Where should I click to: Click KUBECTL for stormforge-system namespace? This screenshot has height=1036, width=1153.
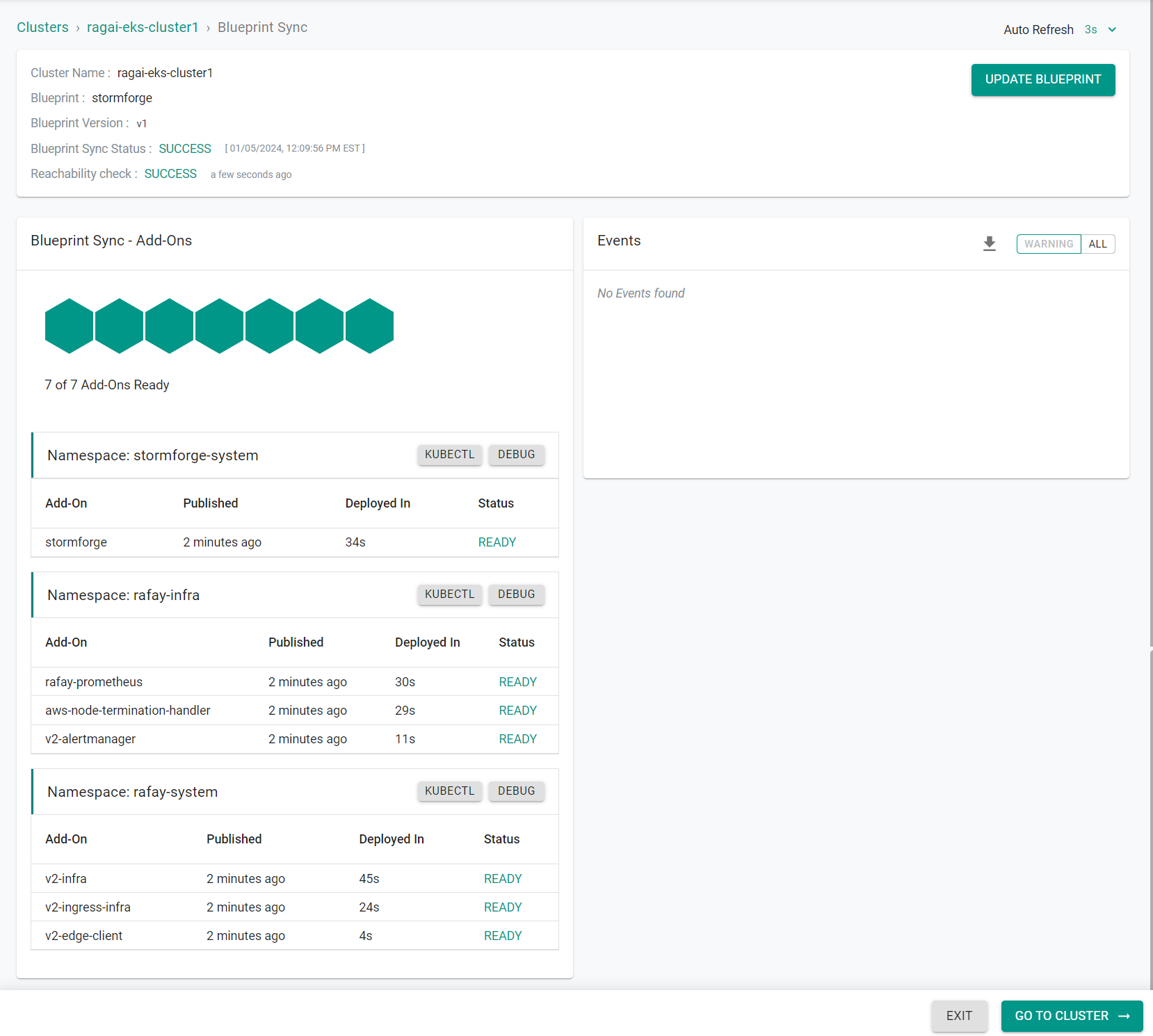pyautogui.click(x=450, y=455)
